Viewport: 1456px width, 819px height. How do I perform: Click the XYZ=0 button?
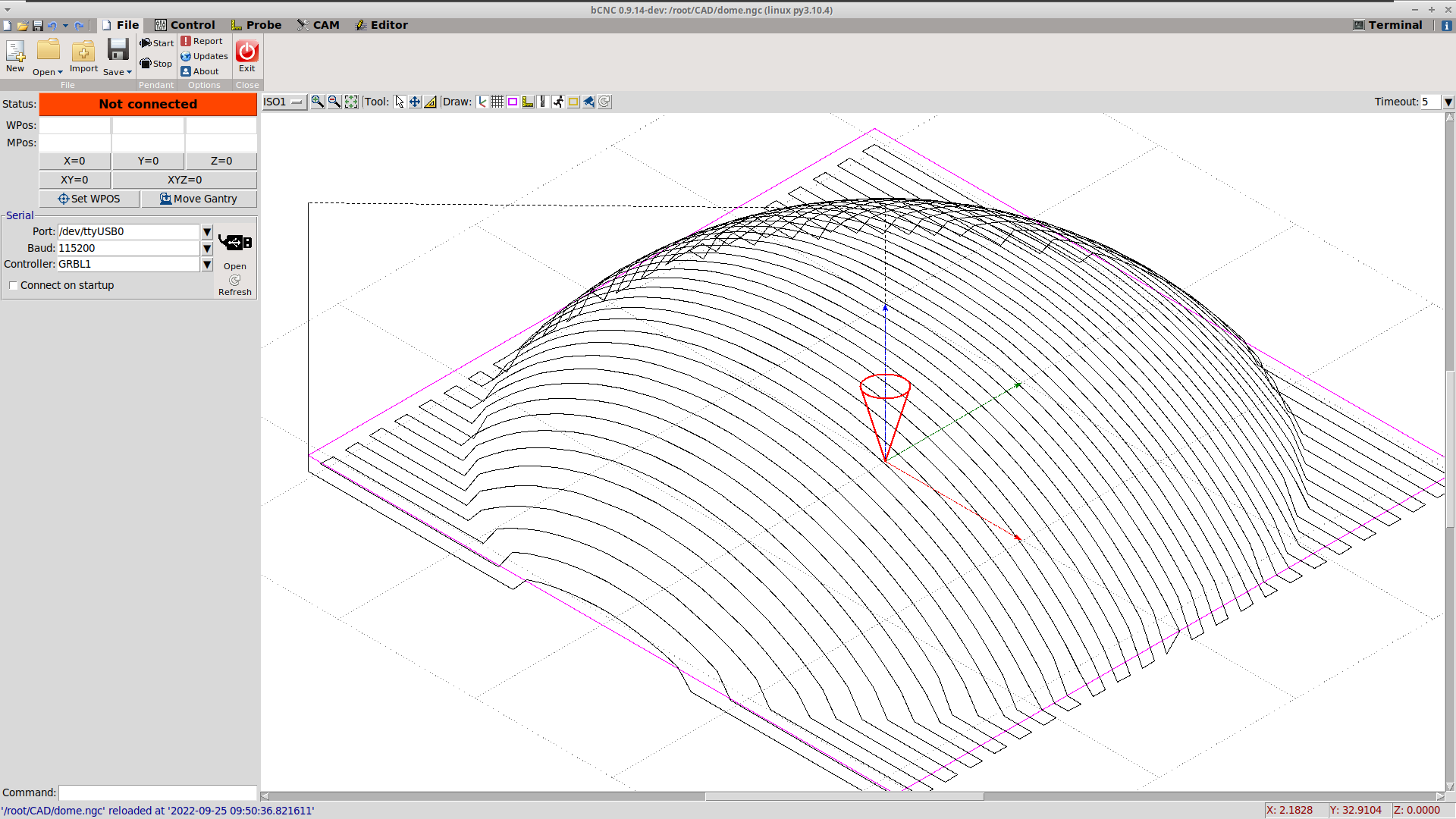coord(185,180)
